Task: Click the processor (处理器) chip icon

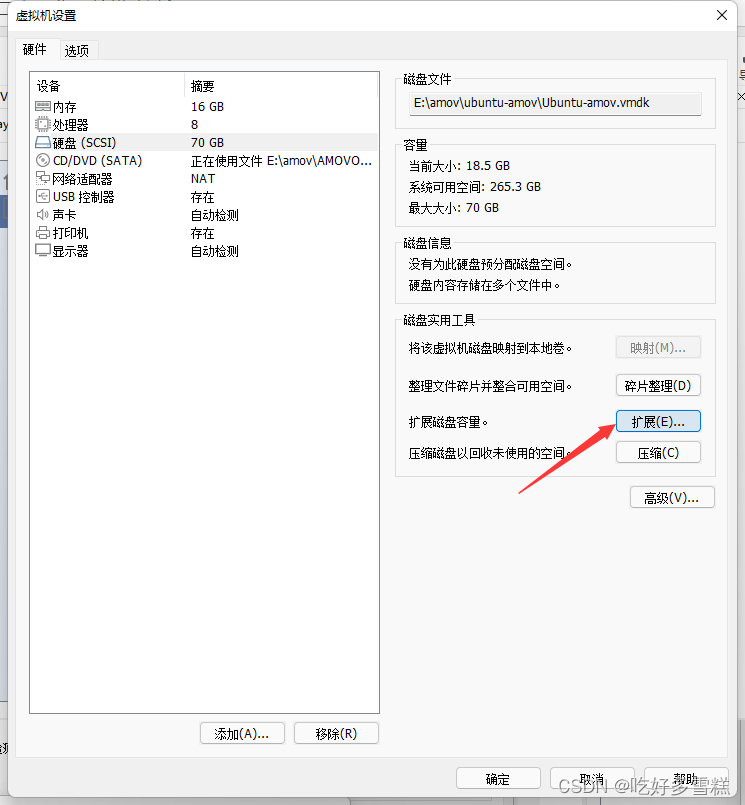Action: coord(43,124)
